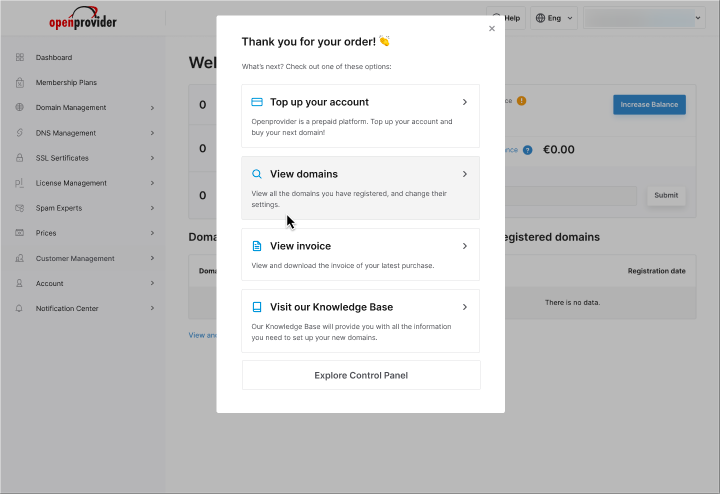This screenshot has height=494, width=720.
Task: Click the Spam Experts icon
Action: [19, 208]
